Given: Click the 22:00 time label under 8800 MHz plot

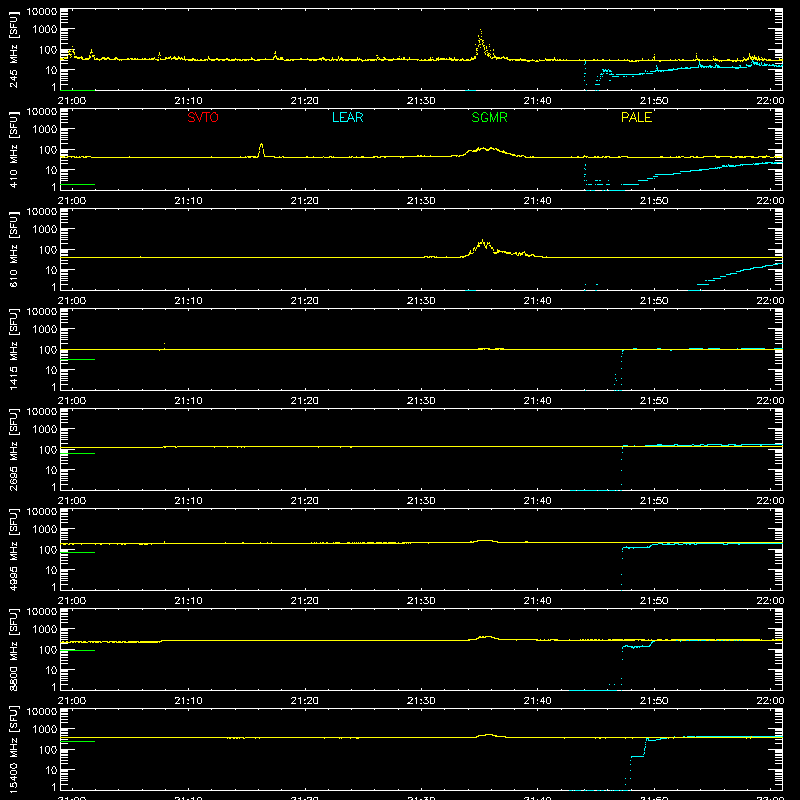Looking at the screenshot, I should (770, 701).
